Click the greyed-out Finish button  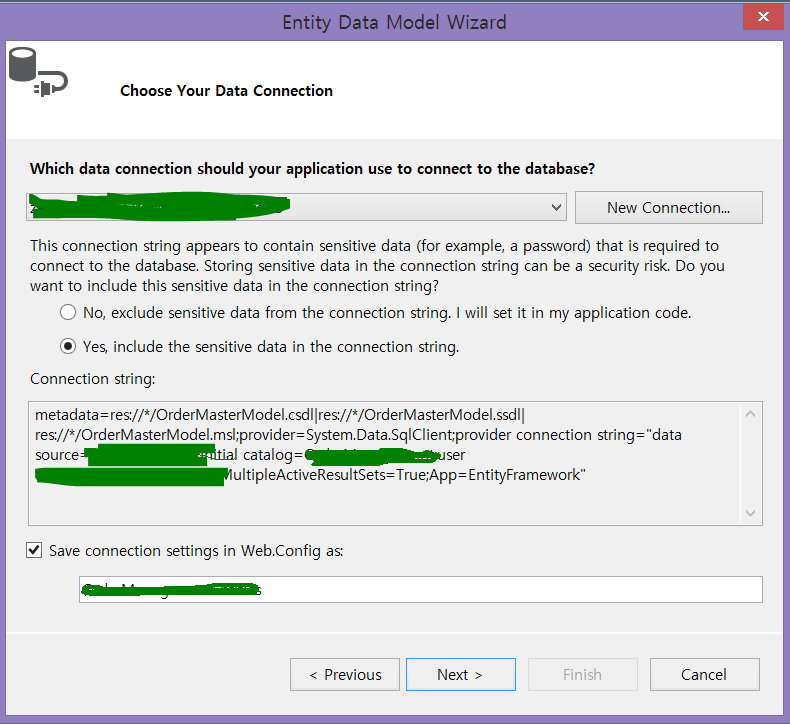click(582, 675)
